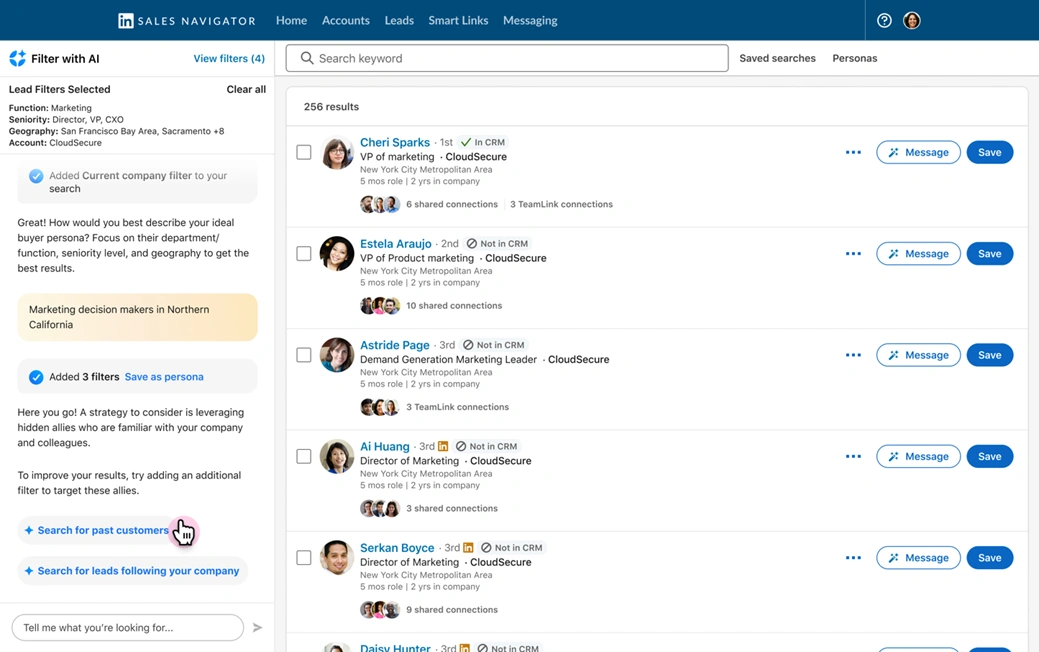Send your prompt using the arrow icon
1039x652 pixels.
tap(258, 627)
